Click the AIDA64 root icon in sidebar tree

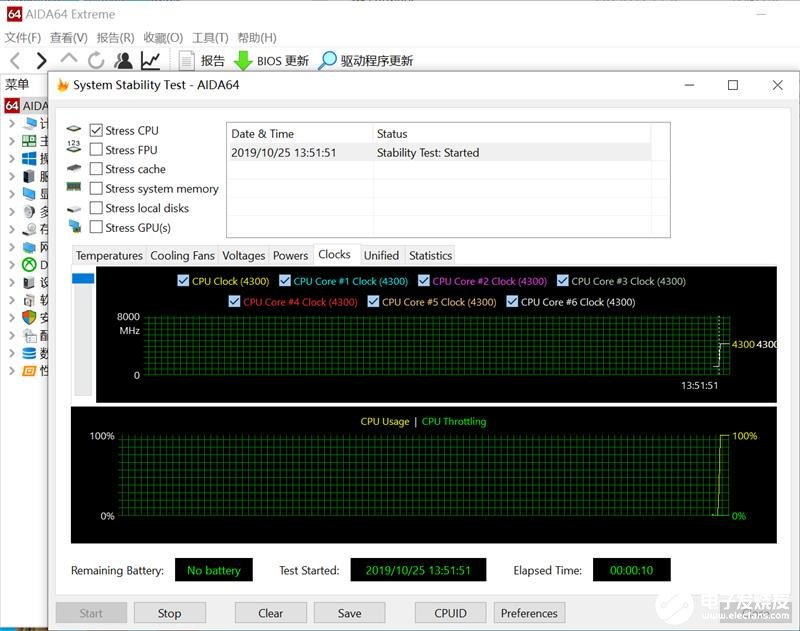(12, 106)
